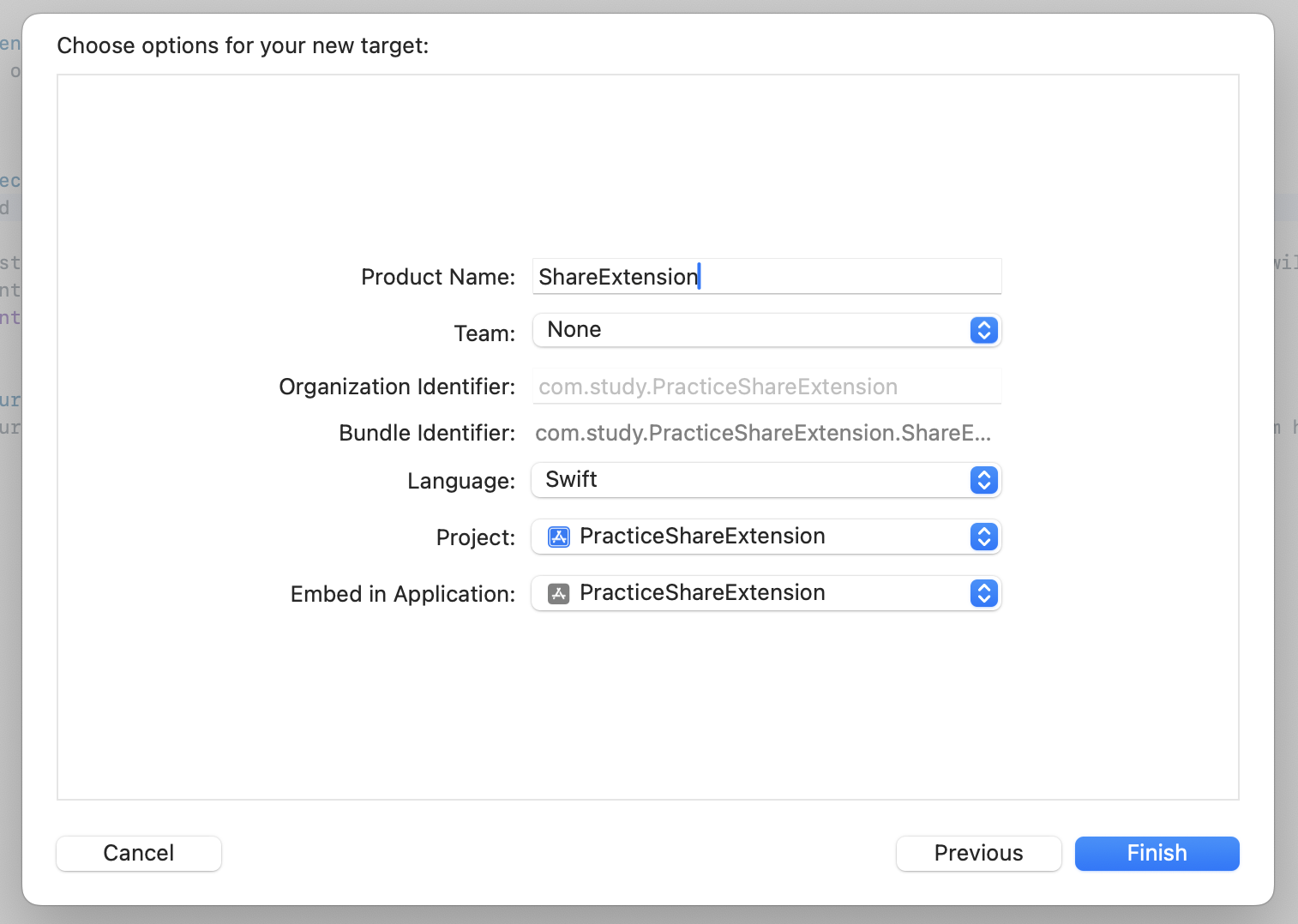Viewport: 1298px width, 924px height.
Task: Click the Xcode project icon in Project row
Action: 559,537
